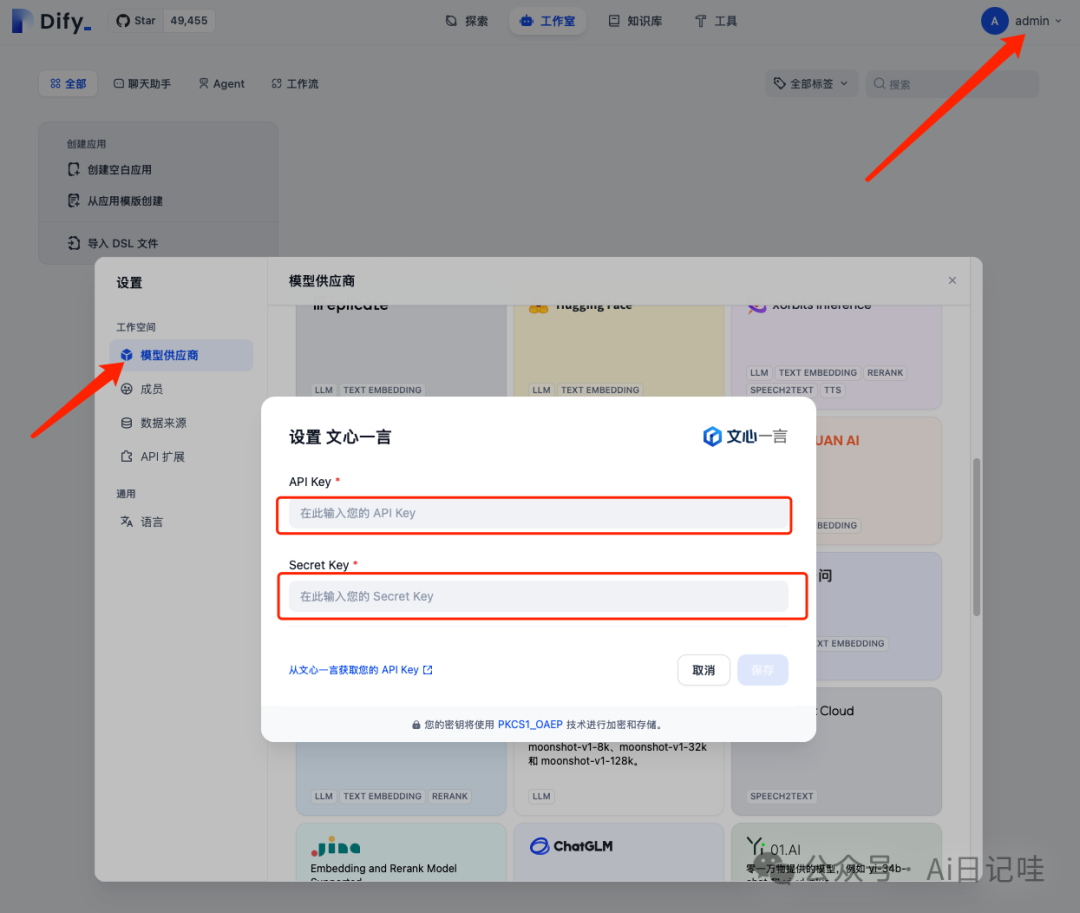Click the Secret Key input field

538,596
